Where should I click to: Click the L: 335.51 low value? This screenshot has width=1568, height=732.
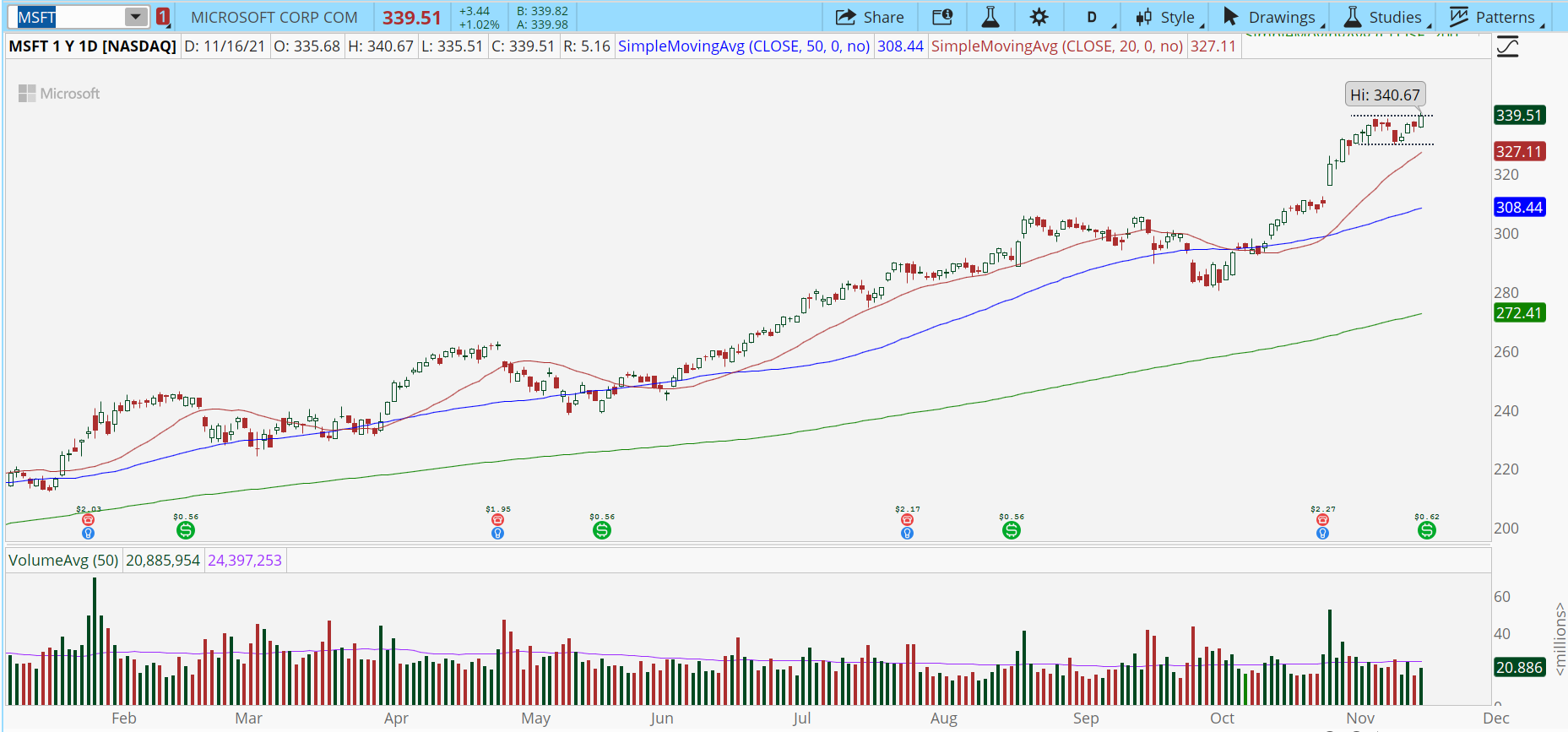(452, 46)
